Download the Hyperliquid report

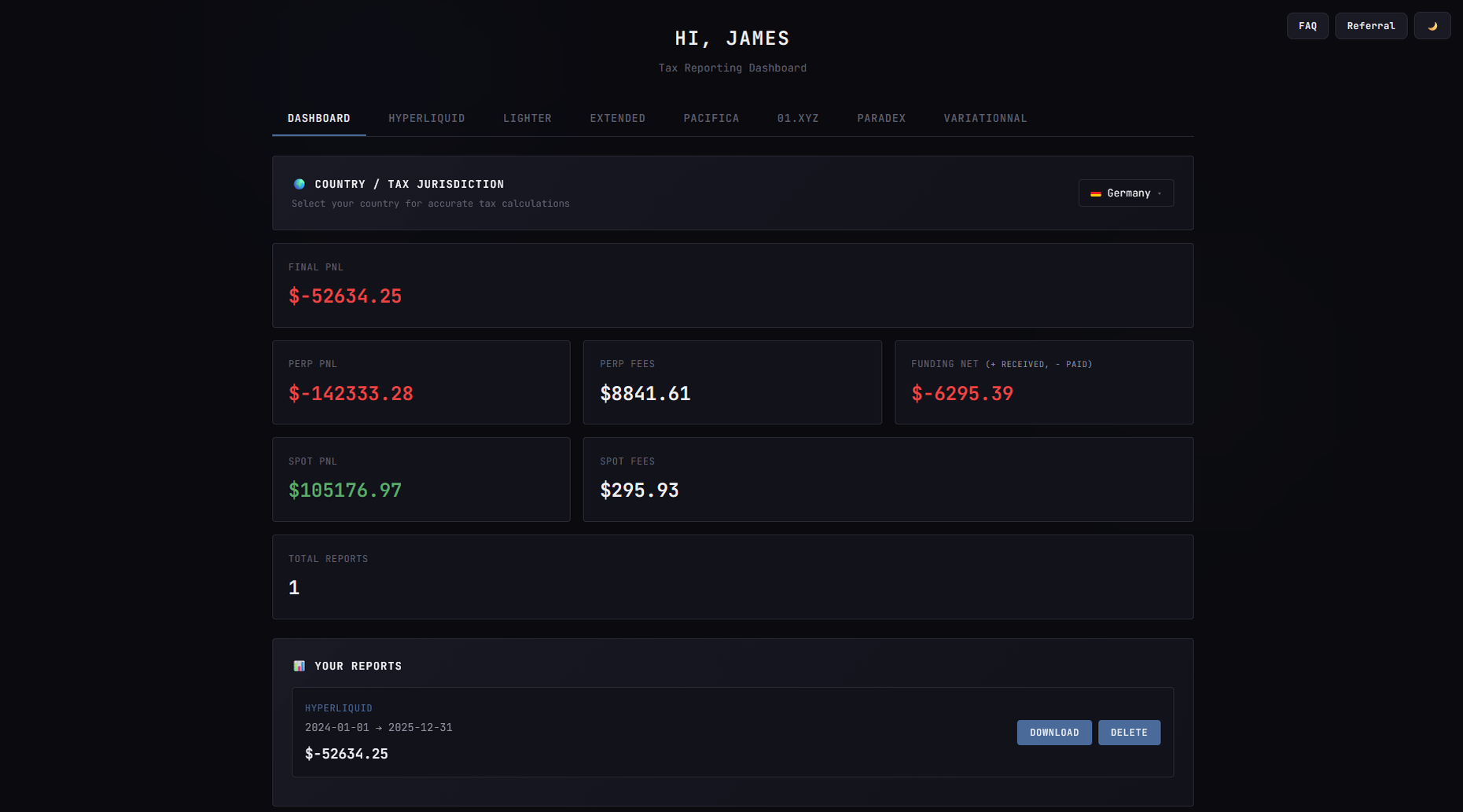click(x=1053, y=733)
